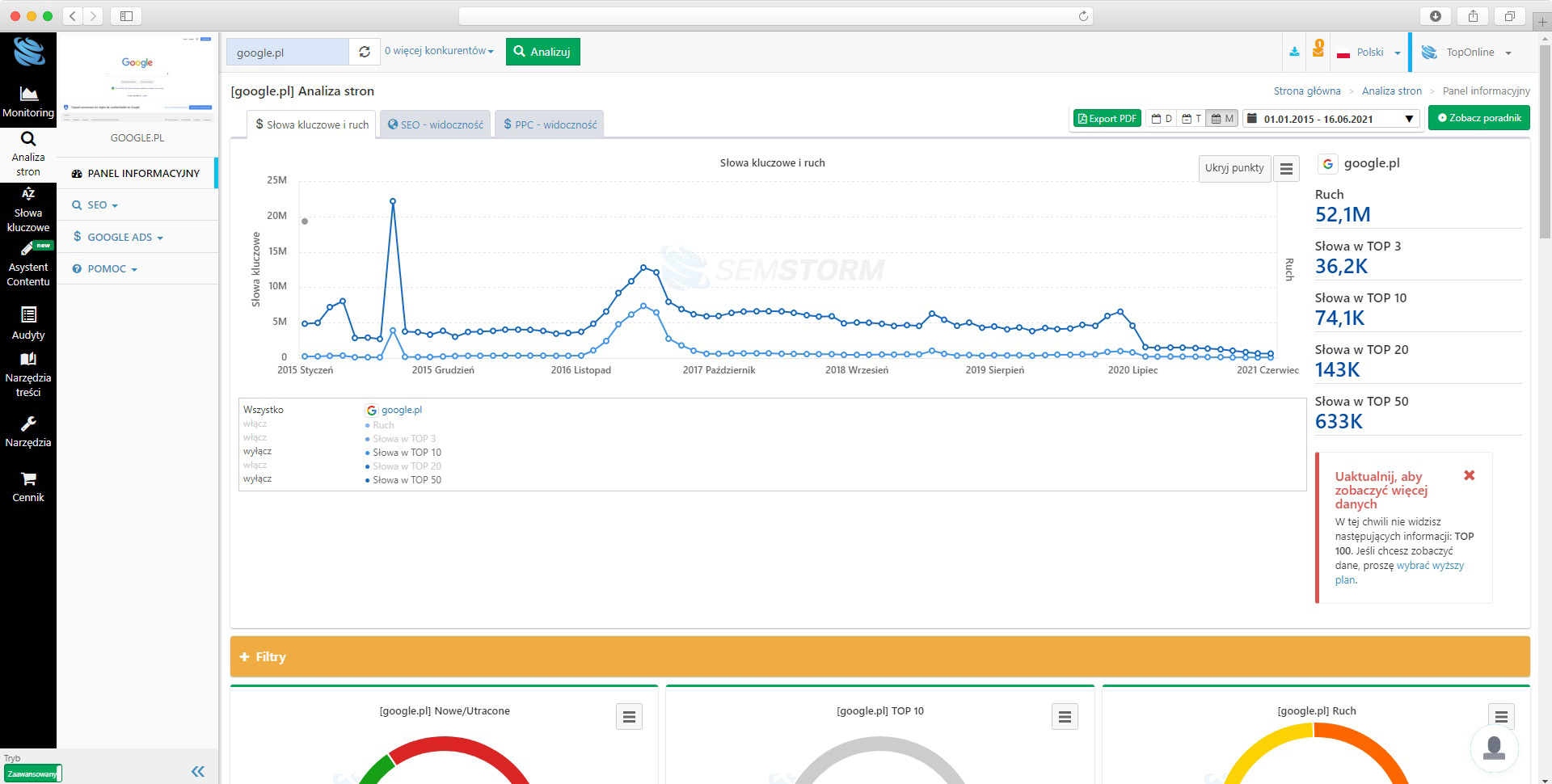
Task: Open the Polski language dropdown
Action: click(x=1369, y=53)
